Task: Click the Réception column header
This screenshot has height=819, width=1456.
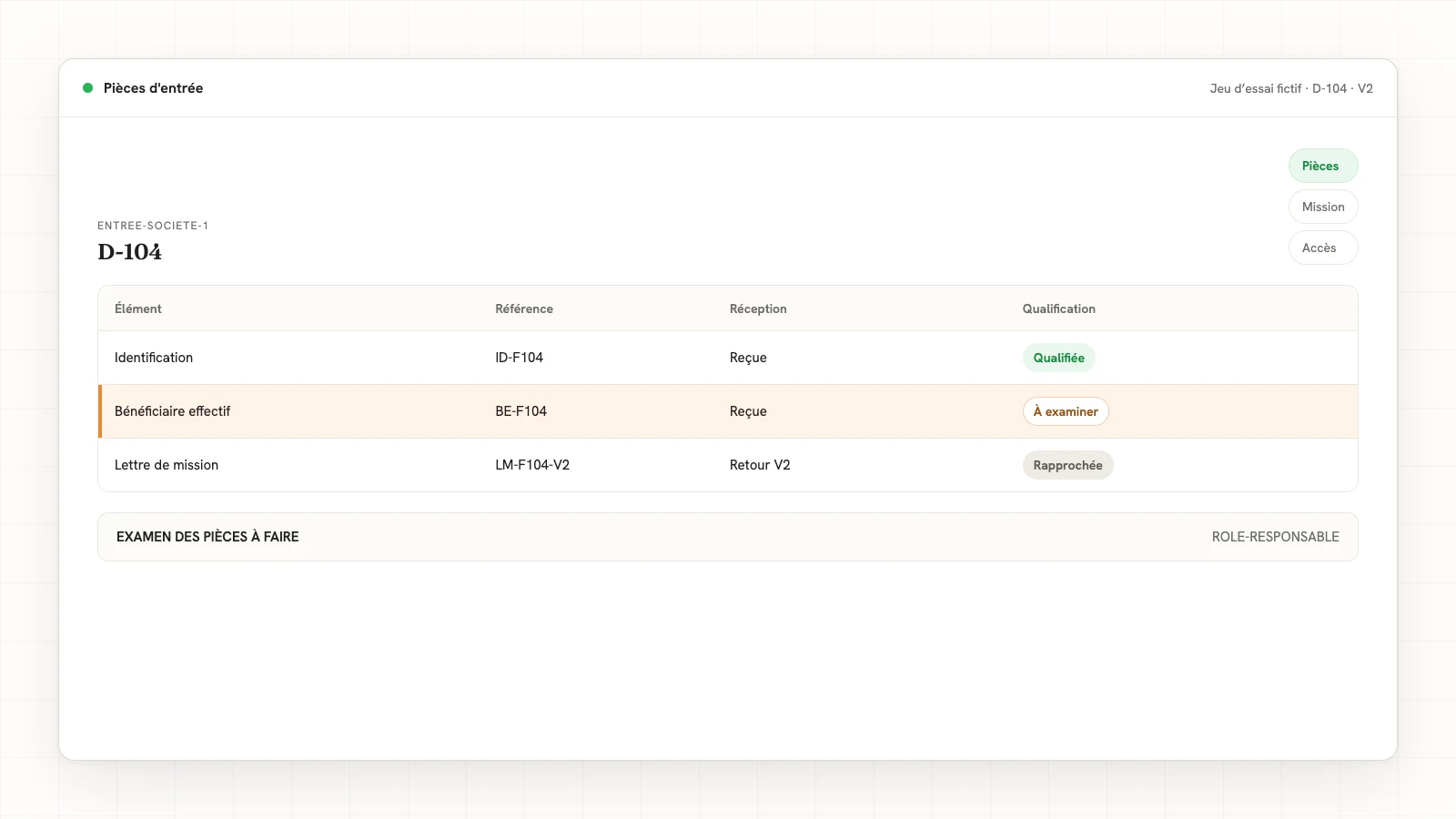Action: [758, 308]
